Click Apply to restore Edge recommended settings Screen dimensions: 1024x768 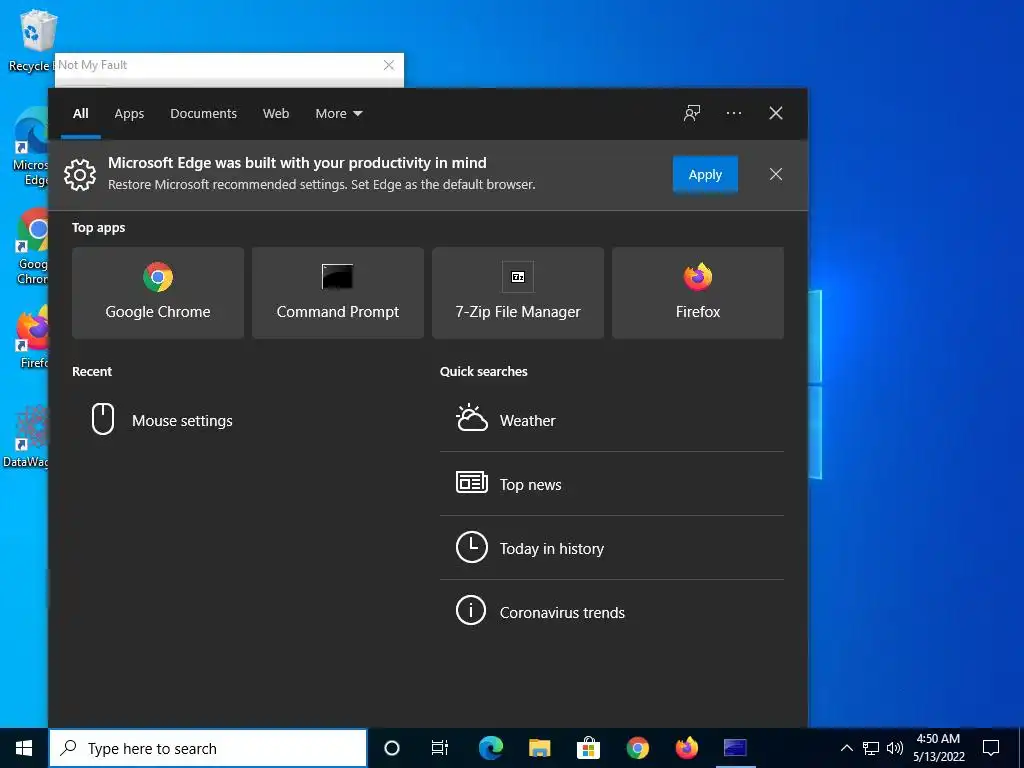click(x=705, y=174)
